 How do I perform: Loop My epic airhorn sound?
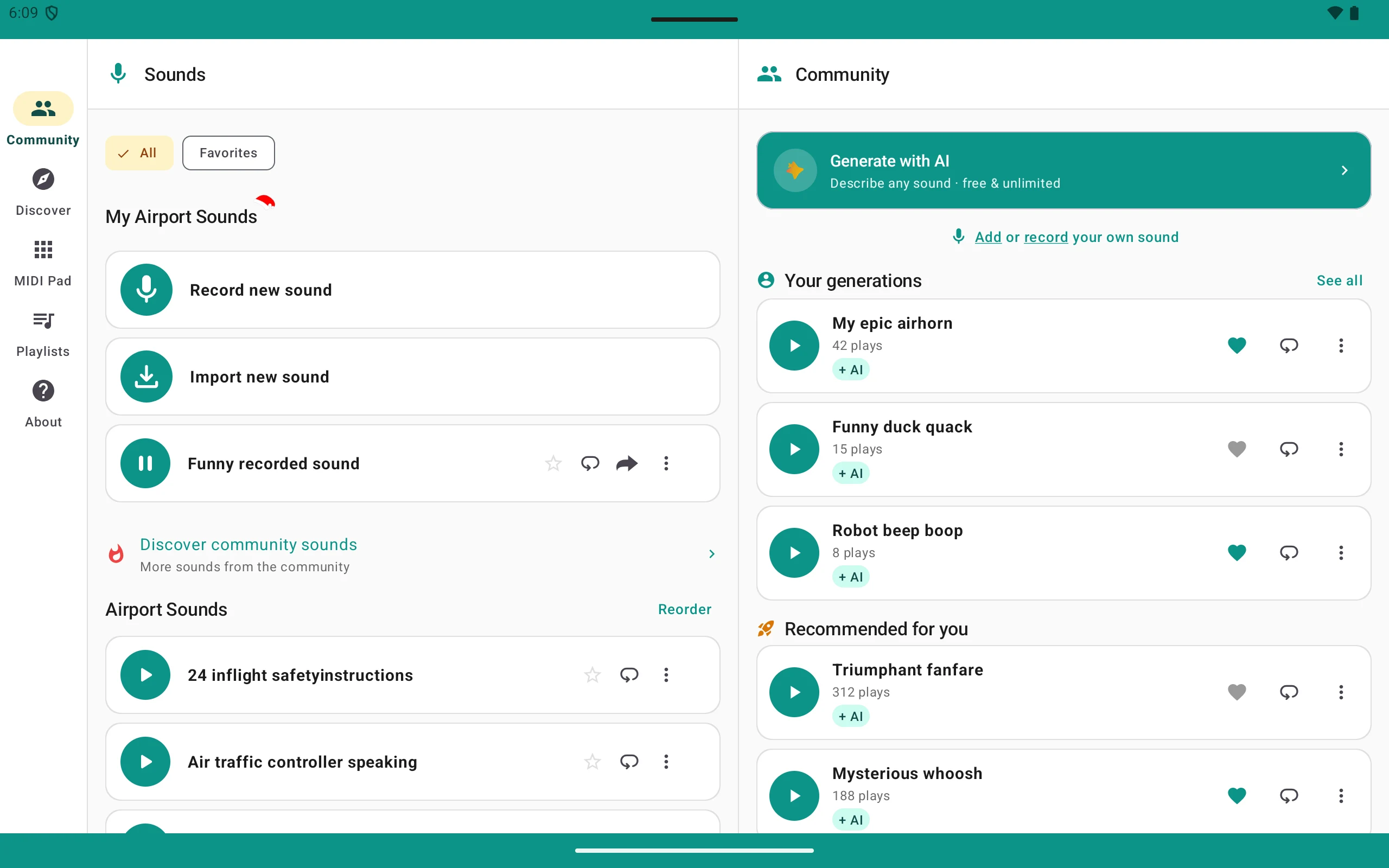pyautogui.click(x=1289, y=346)
